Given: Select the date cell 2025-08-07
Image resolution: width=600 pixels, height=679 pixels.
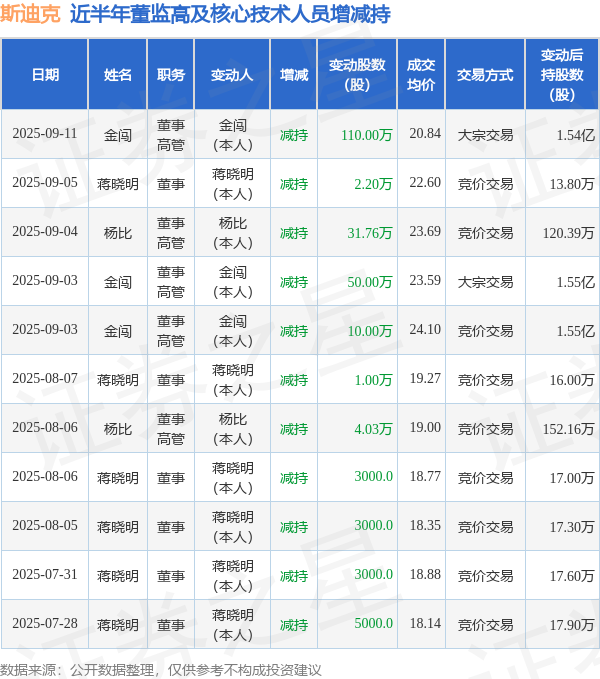Looking at the screenshot, I should [x=45, y=378].
